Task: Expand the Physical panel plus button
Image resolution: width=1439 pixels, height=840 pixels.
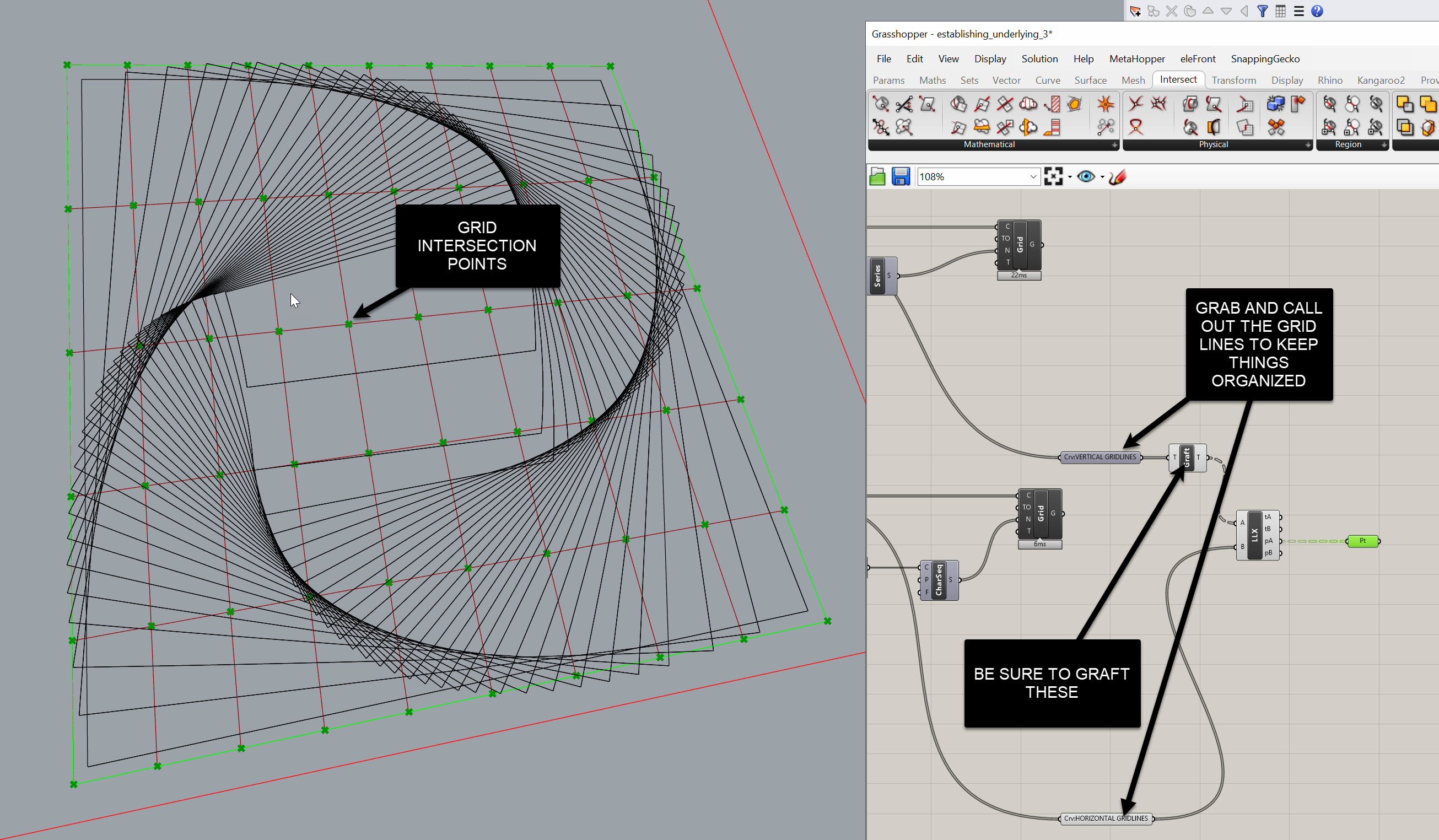Action: point(1308,145)
